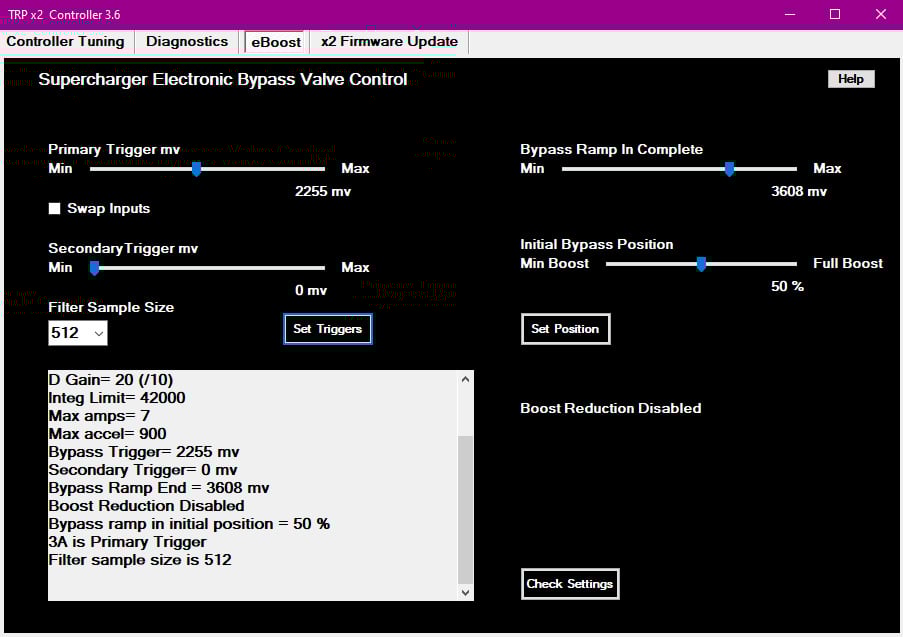Click the 'Secondary Trigger= 0 mv' log line
This screenshot has height=637, width=903.
click(143, 470)
